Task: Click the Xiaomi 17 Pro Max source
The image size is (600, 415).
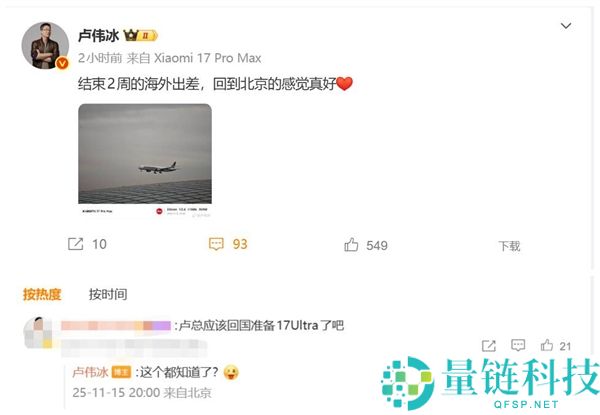Action: pos(207,58)
